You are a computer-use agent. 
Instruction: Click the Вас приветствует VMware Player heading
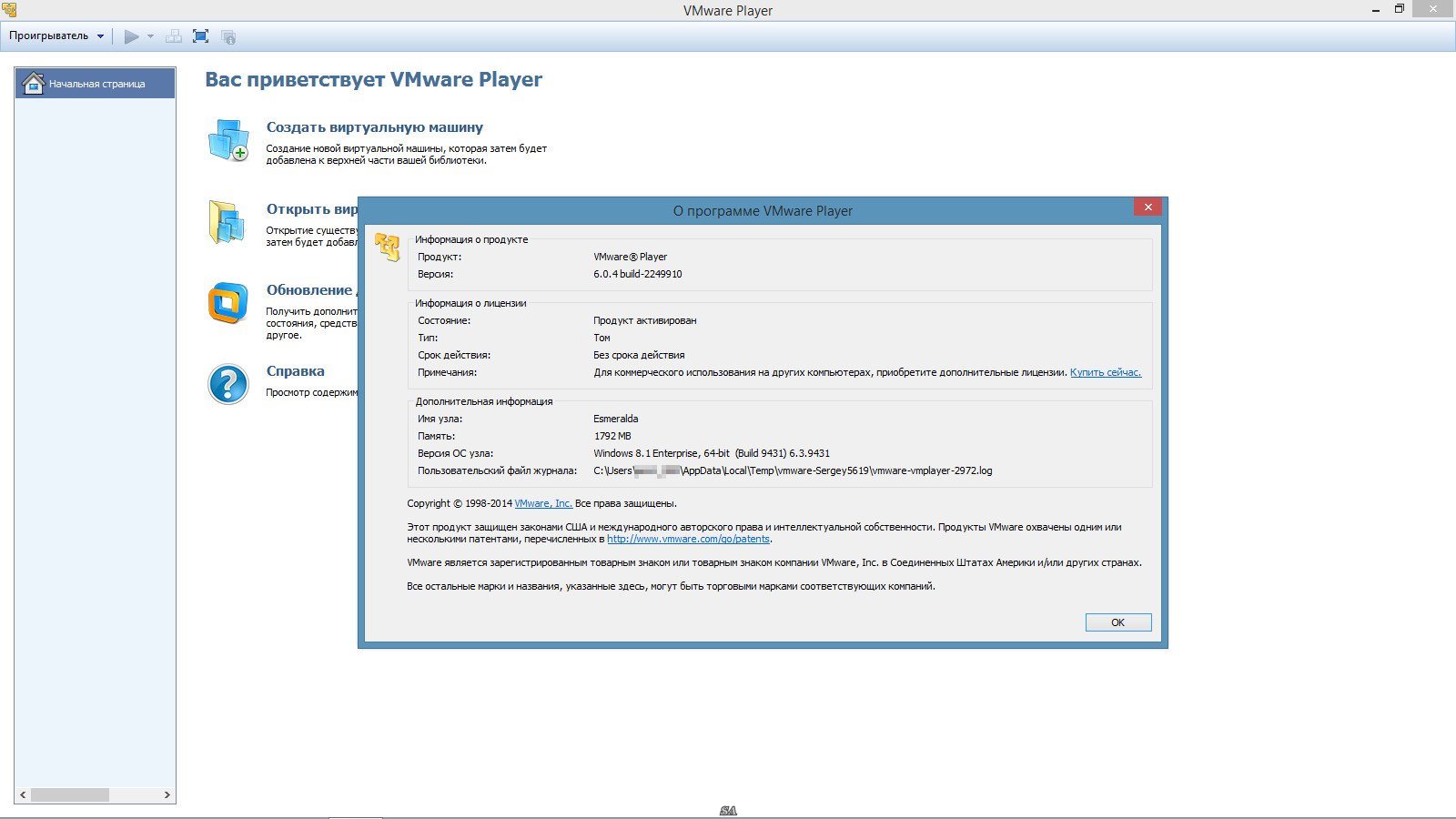coord(373,79)
